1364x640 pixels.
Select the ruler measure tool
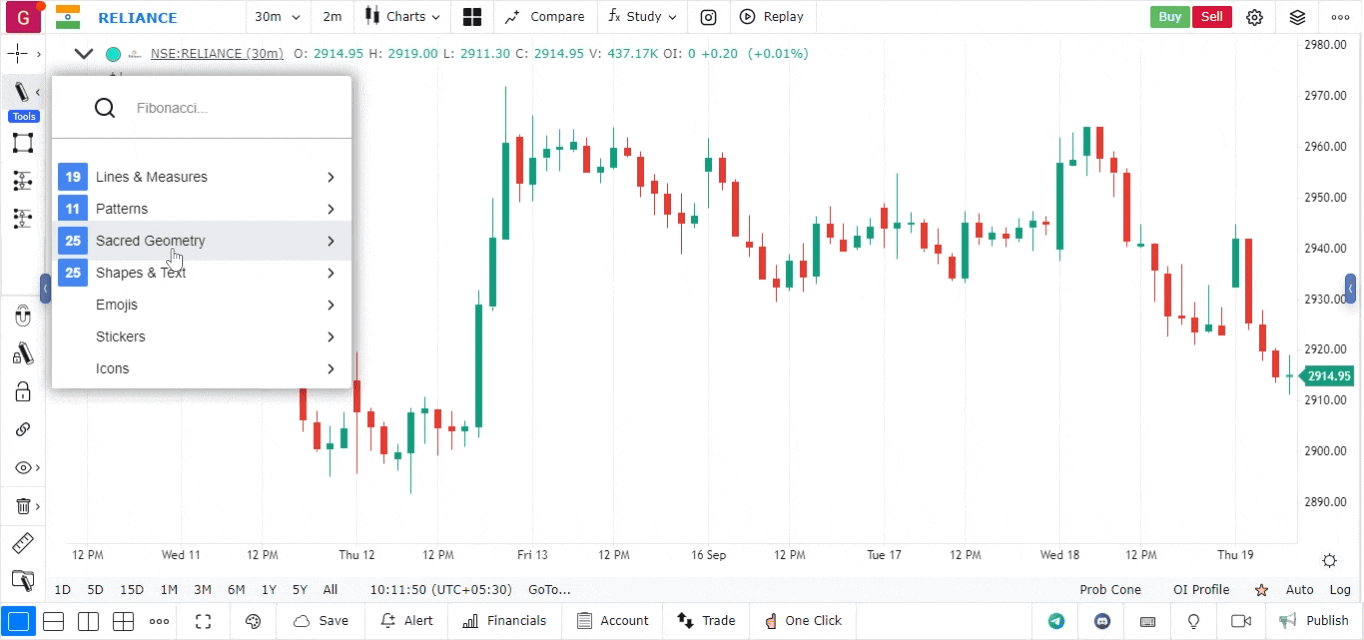coord(22,544)
